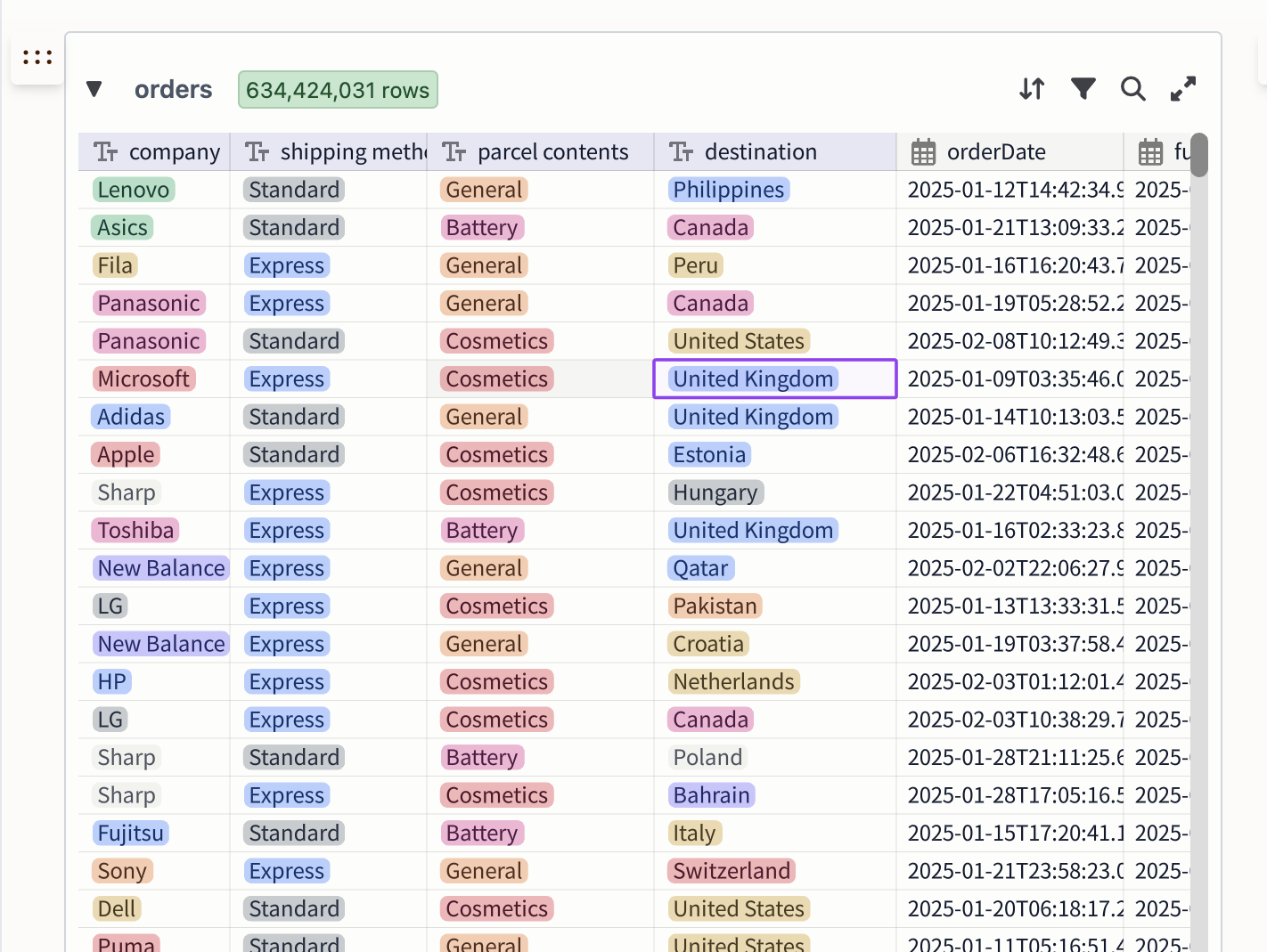Open the filter funnel icon
The width and height of the screenshot is (1267, 952).
1083,89
